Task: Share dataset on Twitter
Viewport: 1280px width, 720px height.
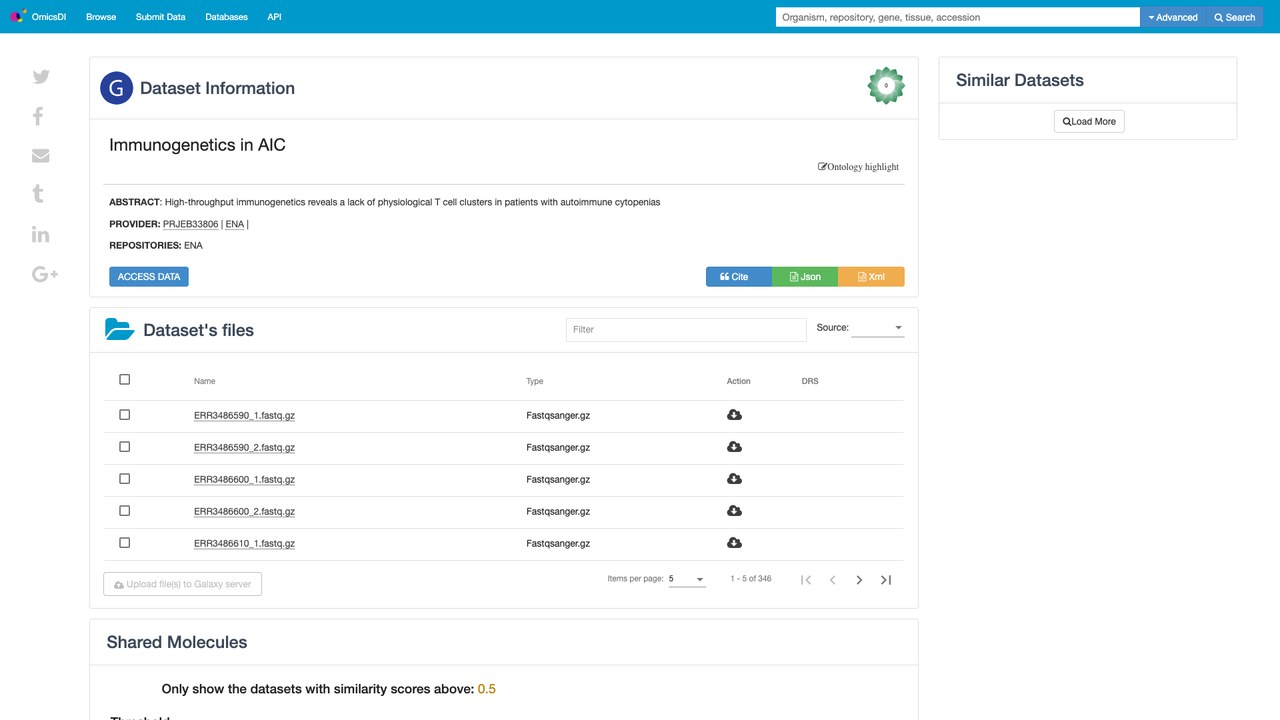Action: coord(41,77)
